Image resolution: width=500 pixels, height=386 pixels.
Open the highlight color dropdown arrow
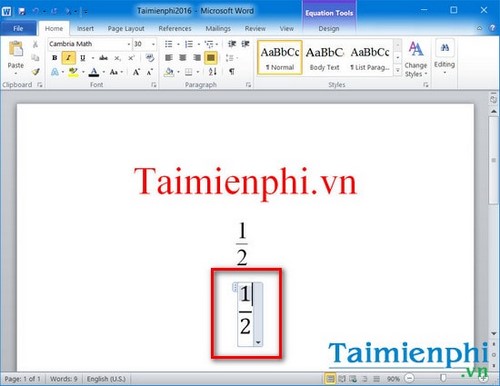coord(83,72)
